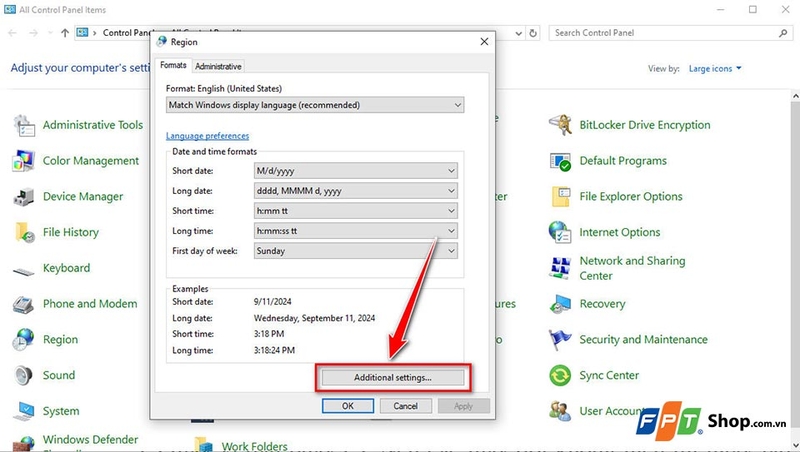Open BitLocker Drive Encryption icon
This screenshot has height=452, width=800.
pos(561,125)
